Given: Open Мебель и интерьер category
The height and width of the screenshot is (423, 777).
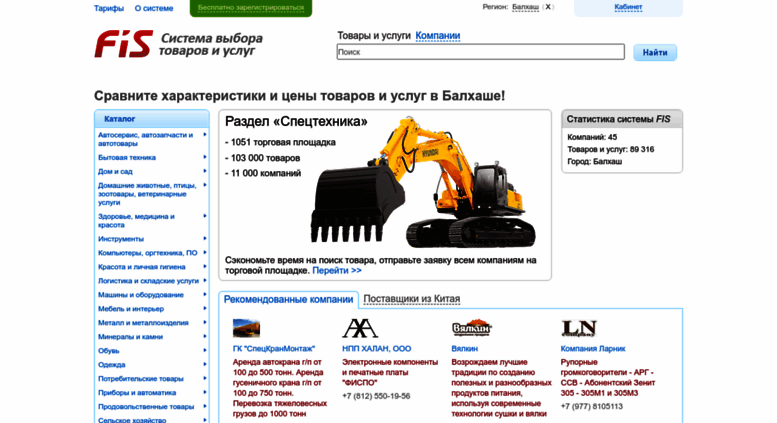Looking at the screenshot, I should point(131,309).
